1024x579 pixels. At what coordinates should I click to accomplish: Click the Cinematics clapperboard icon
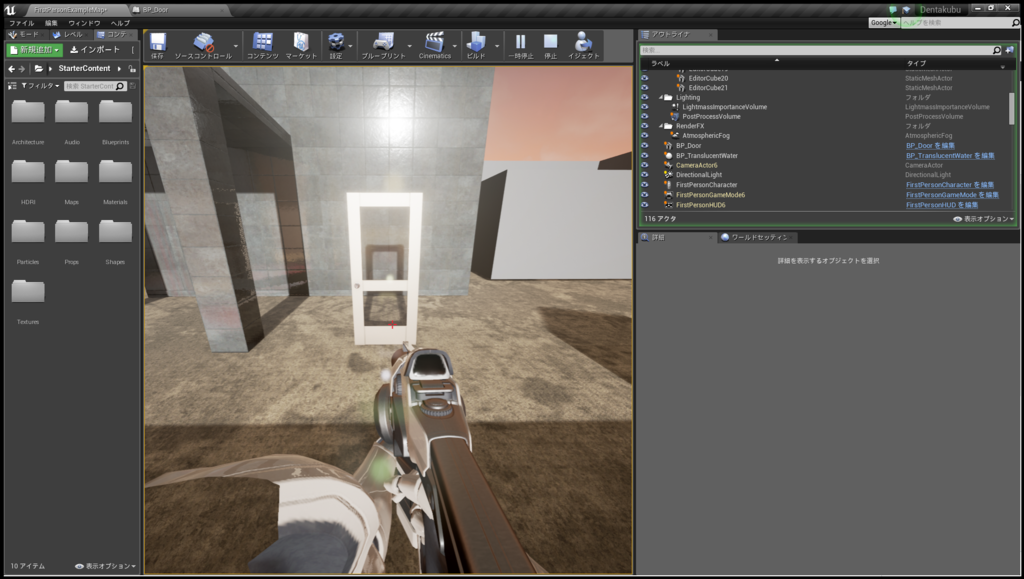point(434,42)
